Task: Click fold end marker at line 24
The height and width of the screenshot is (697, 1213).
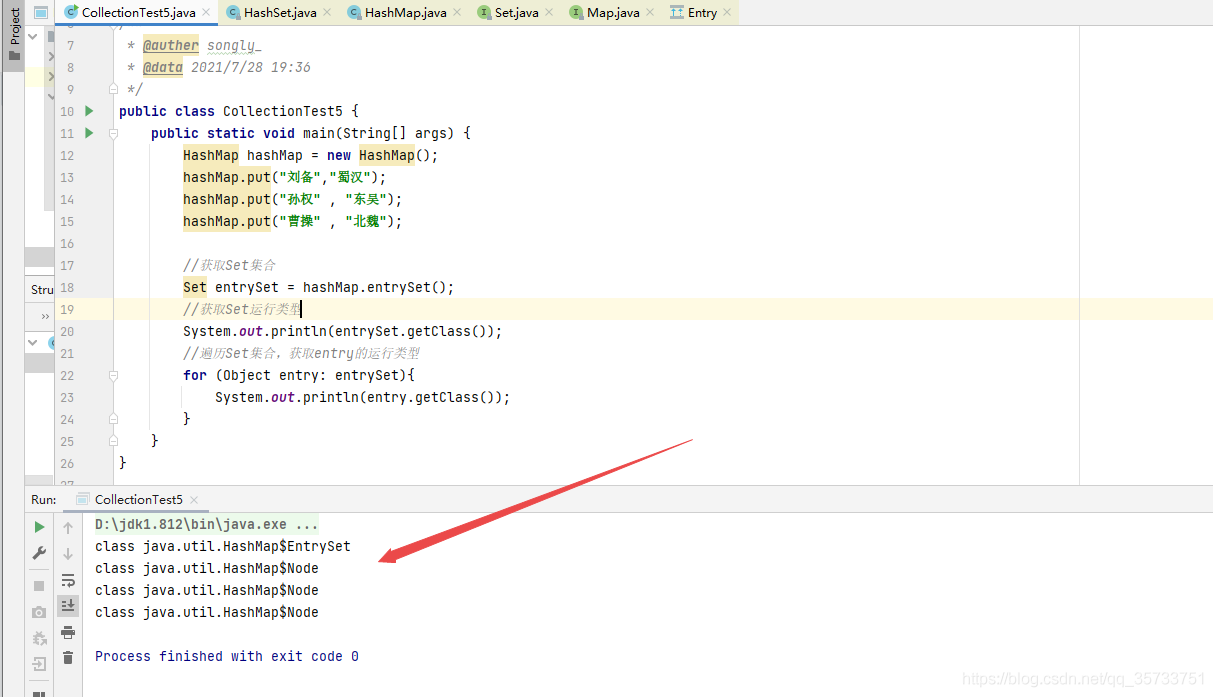Action: pos(113,419)
